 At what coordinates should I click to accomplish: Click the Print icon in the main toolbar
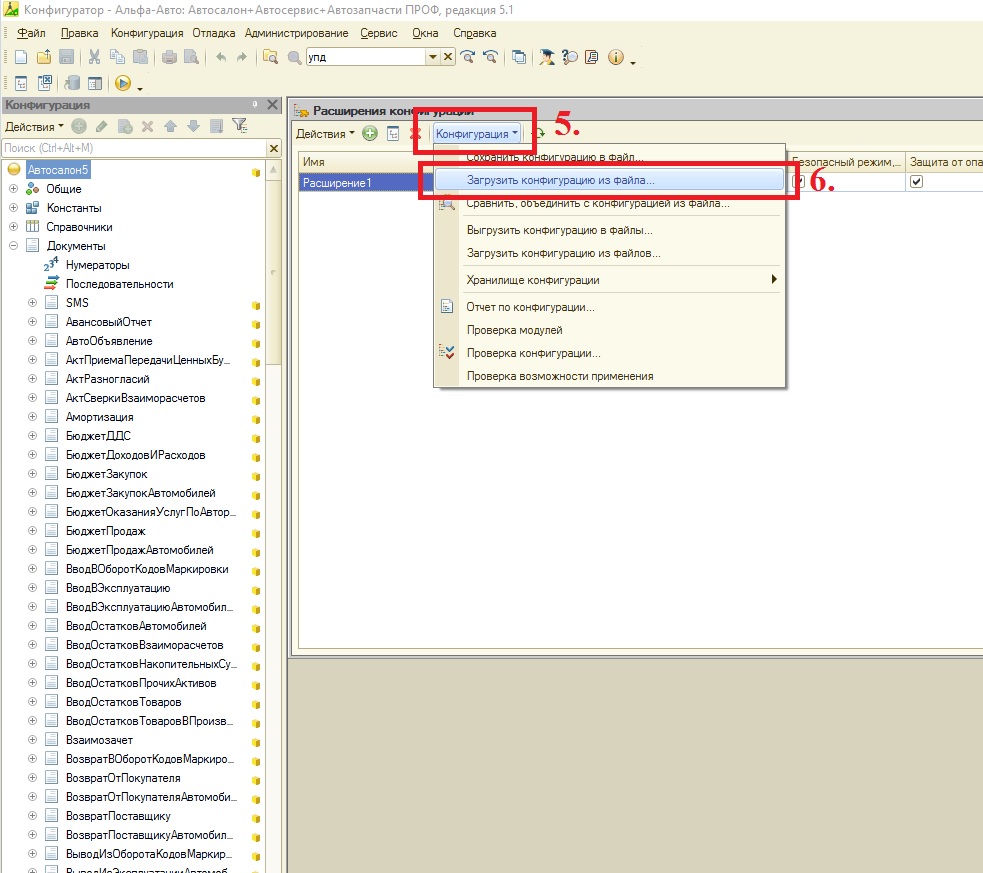click(170, 58)
